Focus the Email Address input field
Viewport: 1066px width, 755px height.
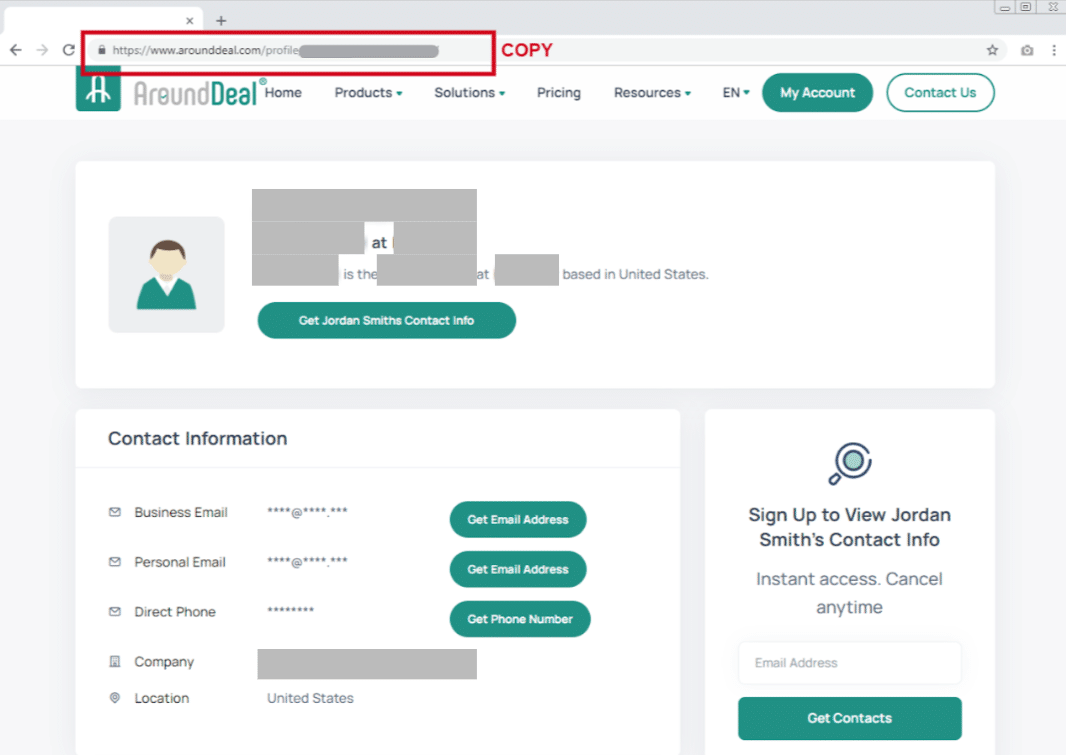click(850, 663)
